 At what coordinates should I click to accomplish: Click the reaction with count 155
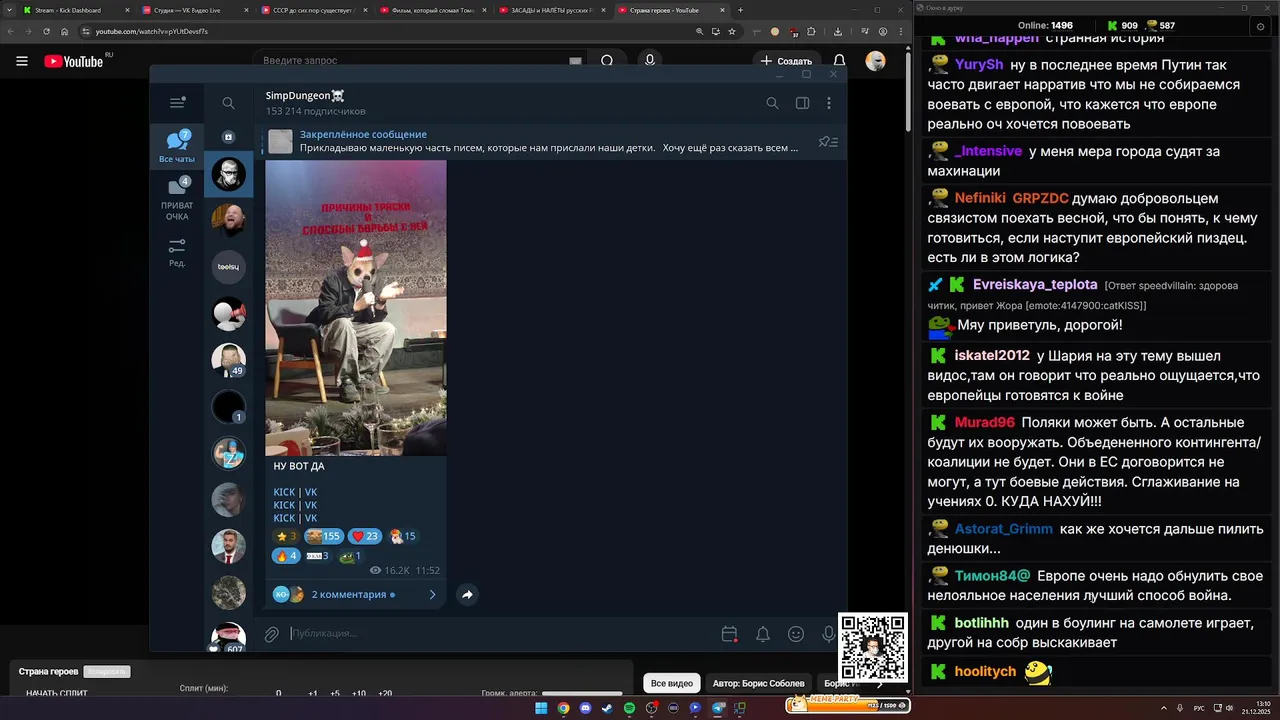coord(323,536)
